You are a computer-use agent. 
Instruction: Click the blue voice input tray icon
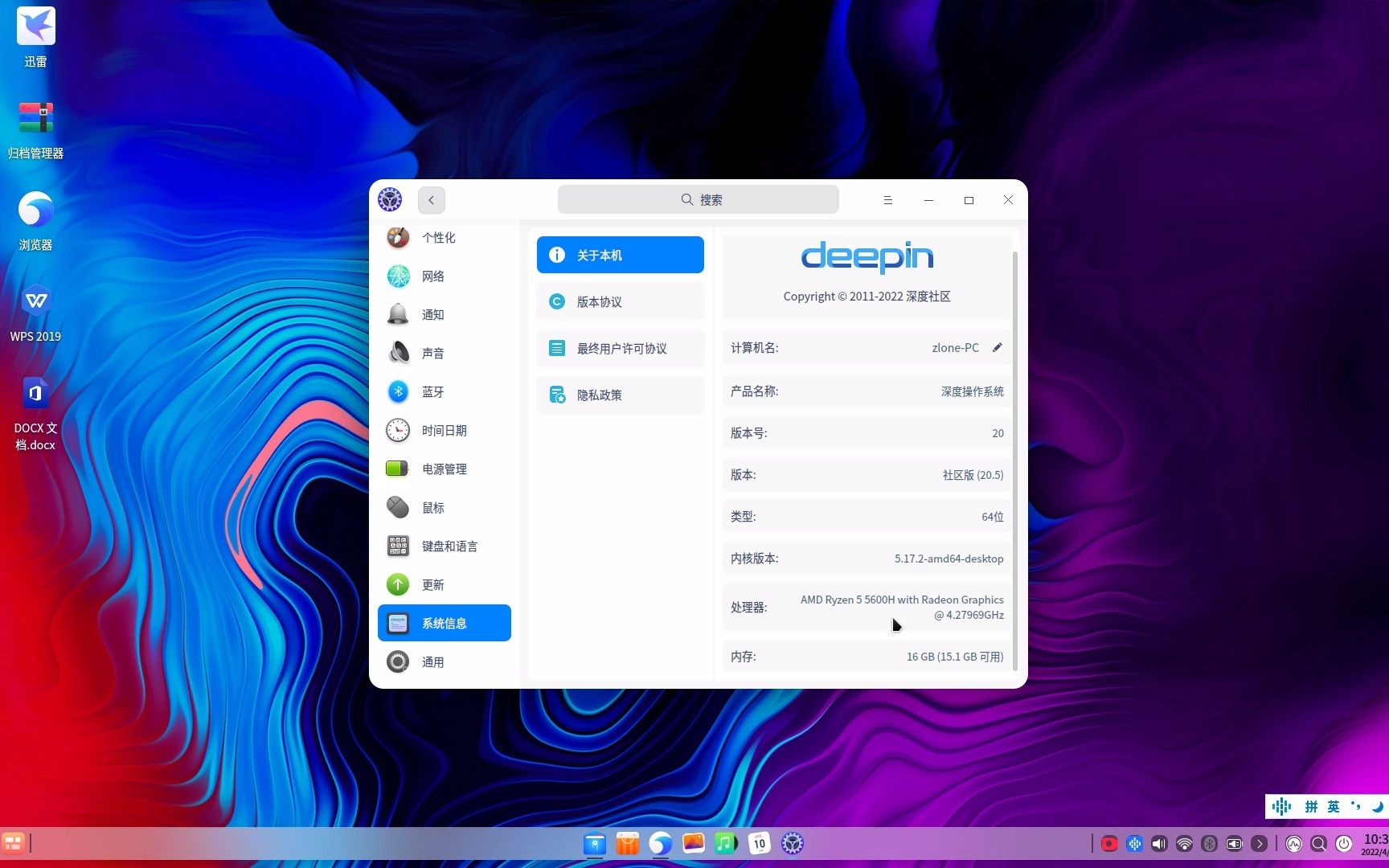coord(1134,843)
